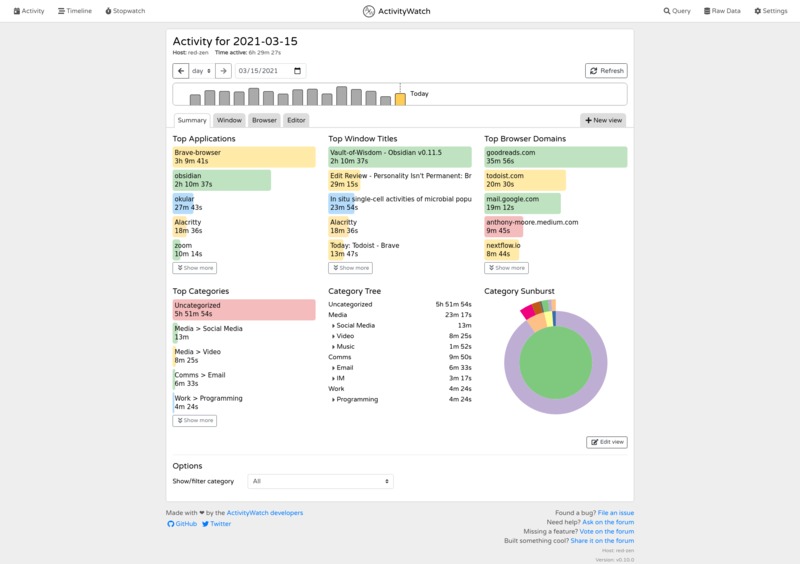Select todoist.com domain bar

[x=525, y=180]
